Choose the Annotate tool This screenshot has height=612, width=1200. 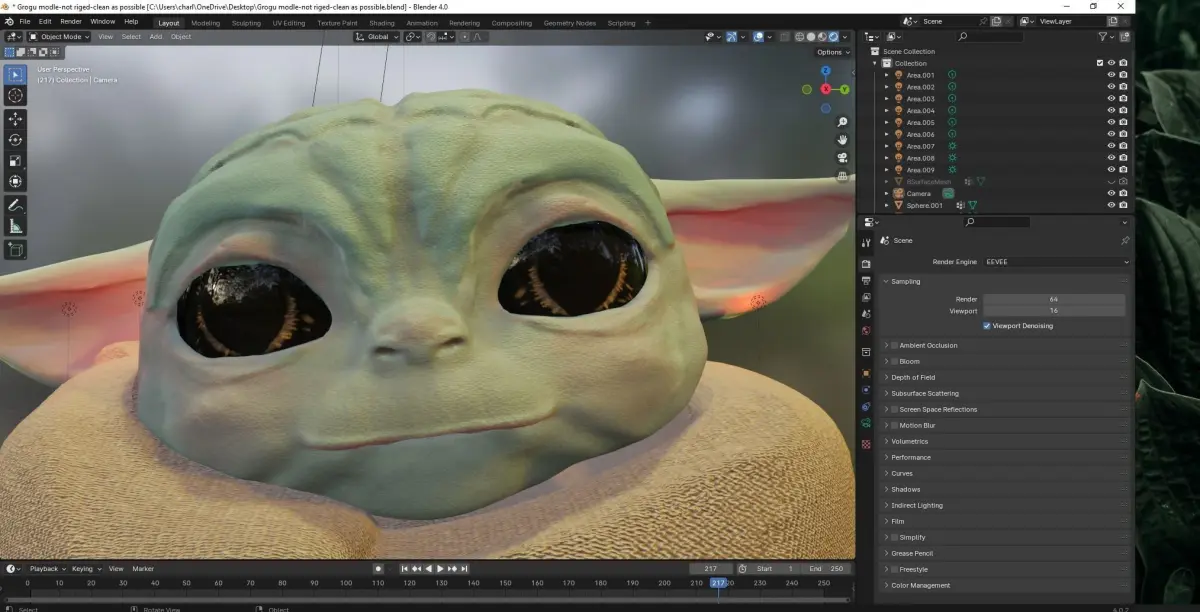coord(15,205)
